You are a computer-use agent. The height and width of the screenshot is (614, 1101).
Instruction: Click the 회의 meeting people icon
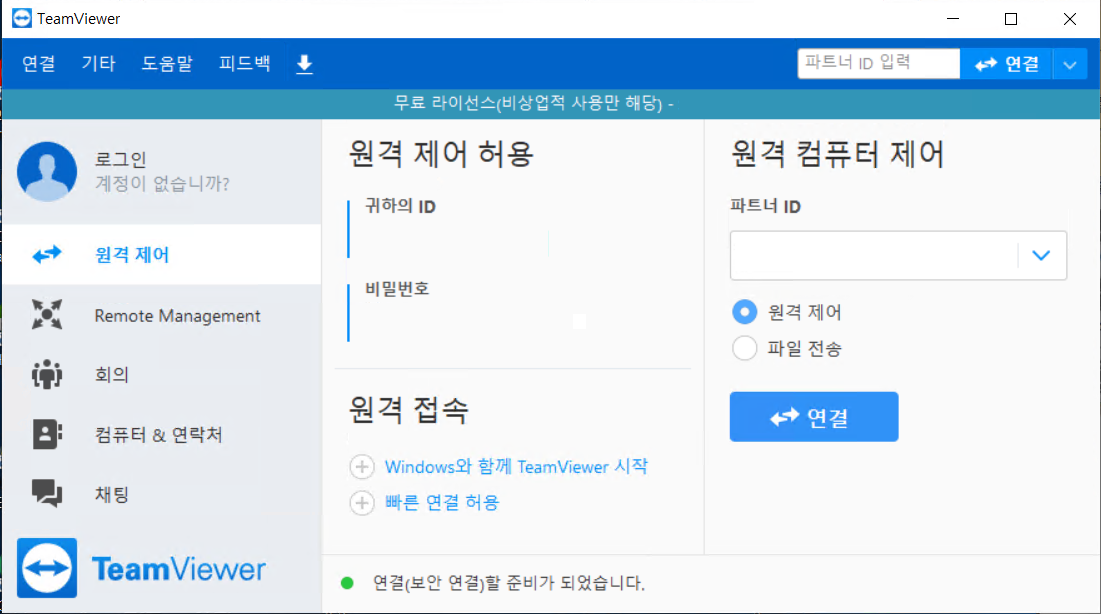coord(47,374)
